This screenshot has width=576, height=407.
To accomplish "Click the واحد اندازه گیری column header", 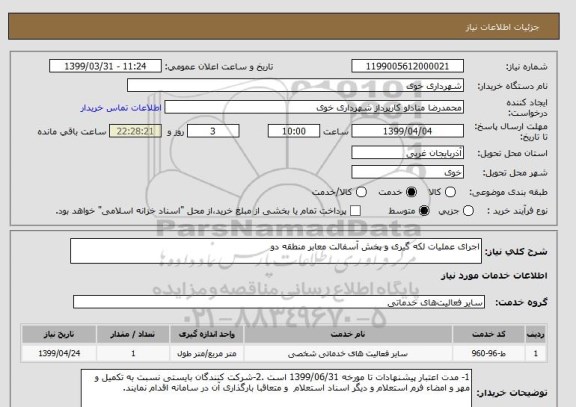I will point(206,334).
